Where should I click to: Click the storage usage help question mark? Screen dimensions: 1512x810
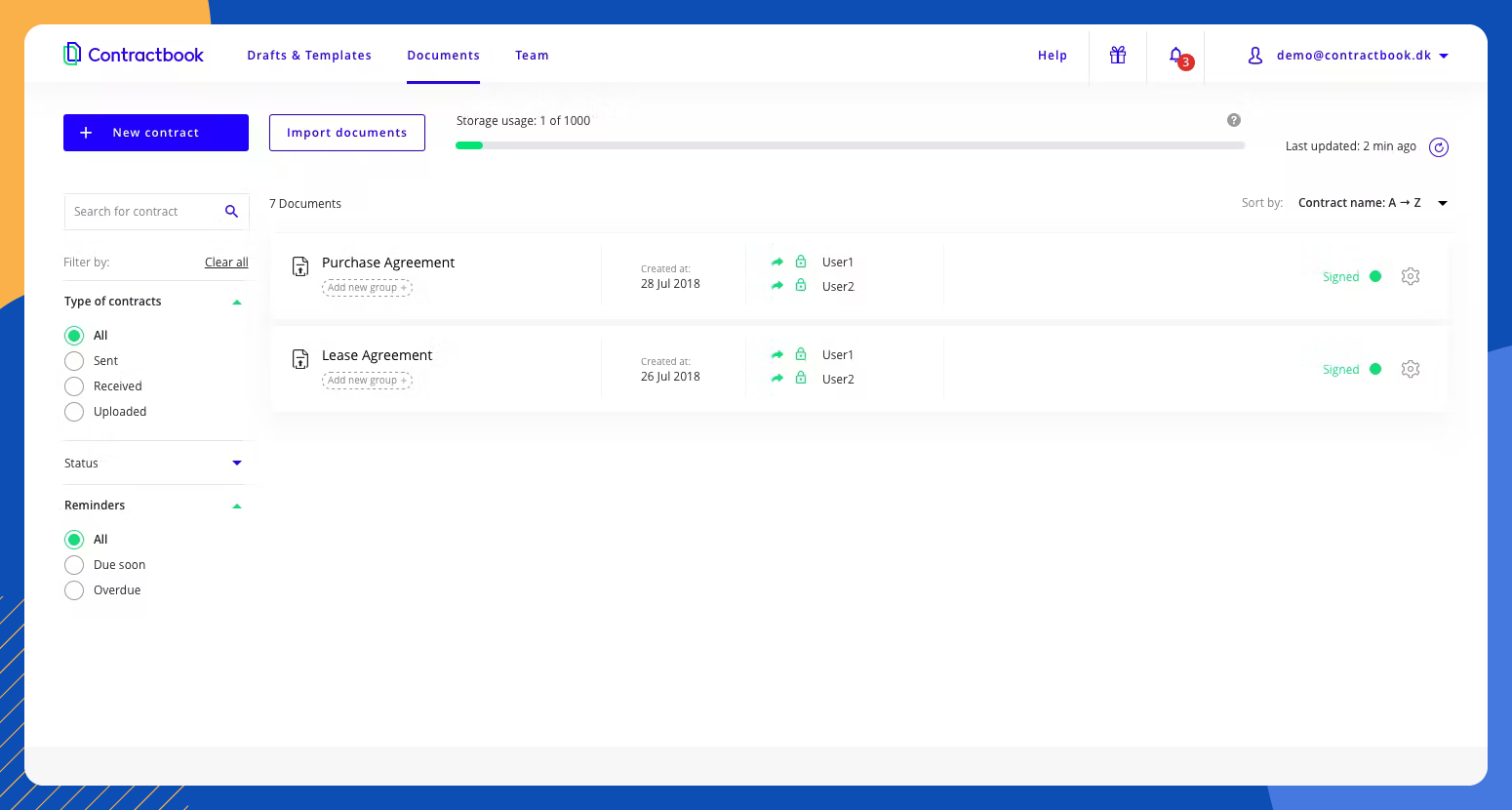[x=1234, y=119]
